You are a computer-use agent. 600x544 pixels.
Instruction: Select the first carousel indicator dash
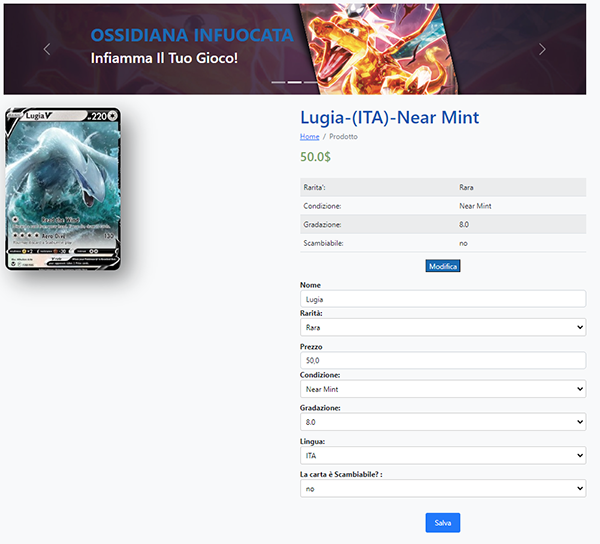pos(278,82)
